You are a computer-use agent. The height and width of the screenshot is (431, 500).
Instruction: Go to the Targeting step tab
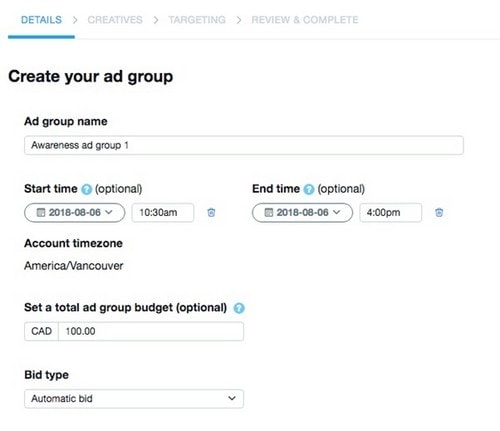point(197,20)
